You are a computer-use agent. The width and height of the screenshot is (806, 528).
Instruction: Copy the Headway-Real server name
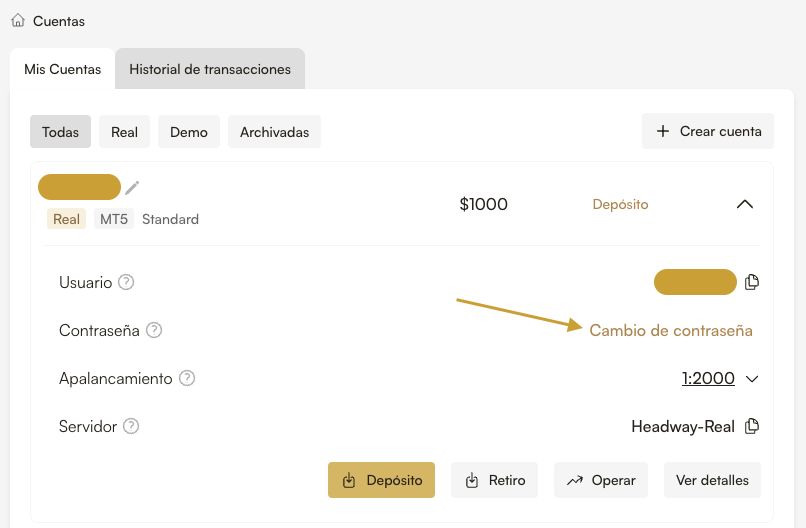tap(752, 426)
